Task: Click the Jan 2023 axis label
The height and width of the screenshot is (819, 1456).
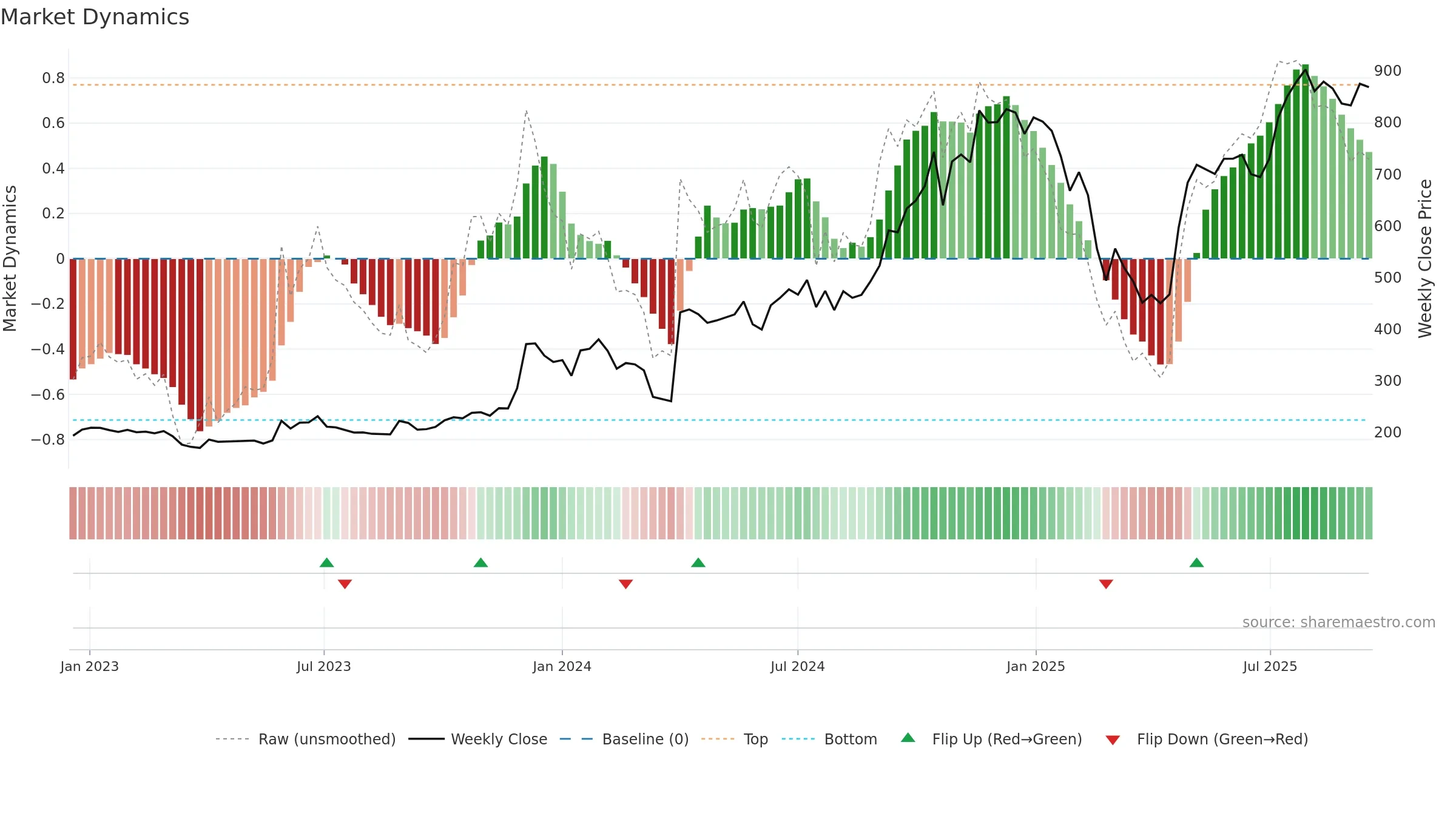Action: point(90,666)
